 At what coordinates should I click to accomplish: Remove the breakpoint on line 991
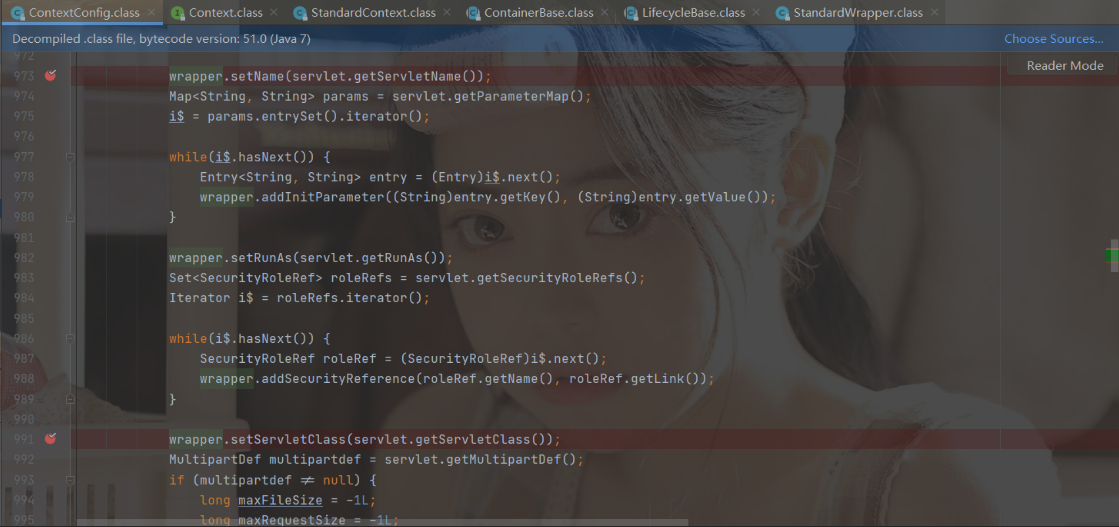point(50,438)
